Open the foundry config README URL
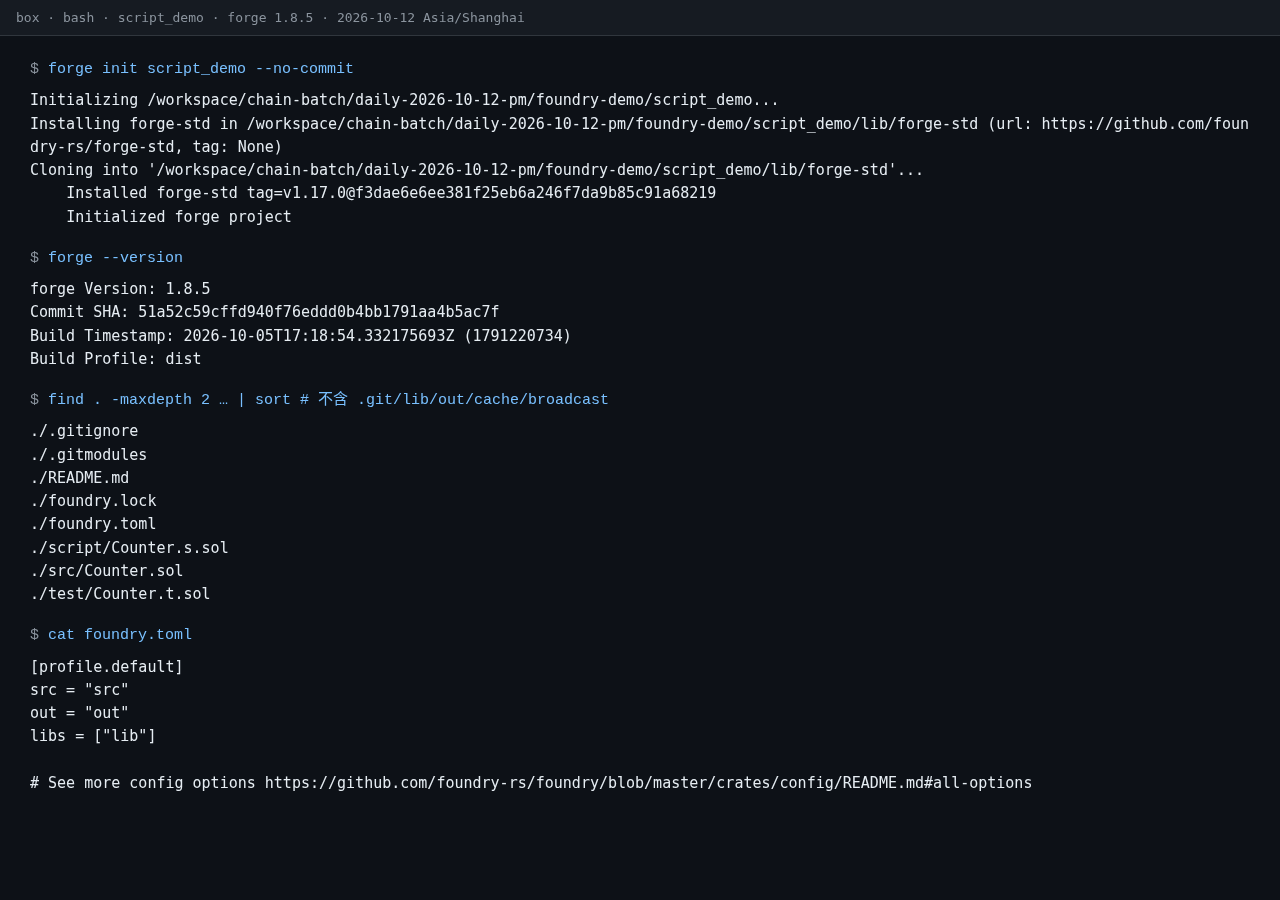Screen dimensions: 1280x900 (x=648, y=783)
